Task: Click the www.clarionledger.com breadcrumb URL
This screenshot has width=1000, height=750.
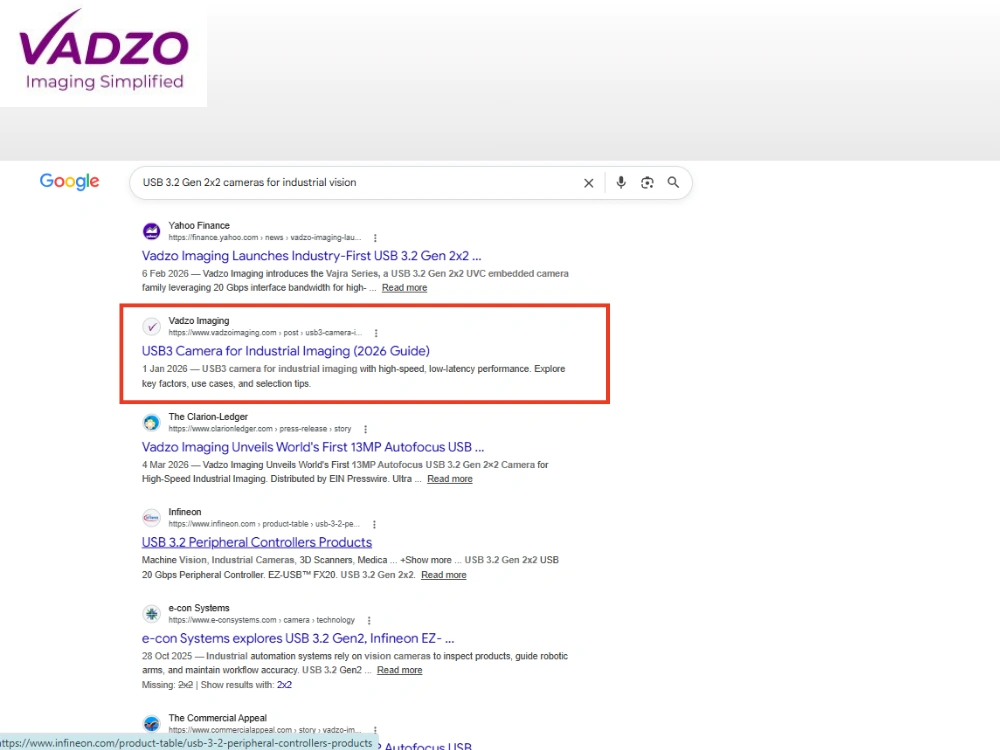Action: tap(260, 429)
